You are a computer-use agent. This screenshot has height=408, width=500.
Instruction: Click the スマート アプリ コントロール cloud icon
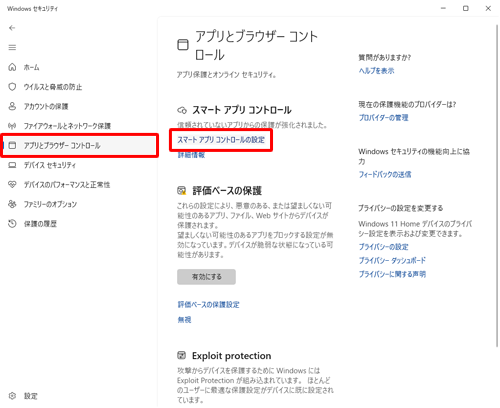click(182, 110)
